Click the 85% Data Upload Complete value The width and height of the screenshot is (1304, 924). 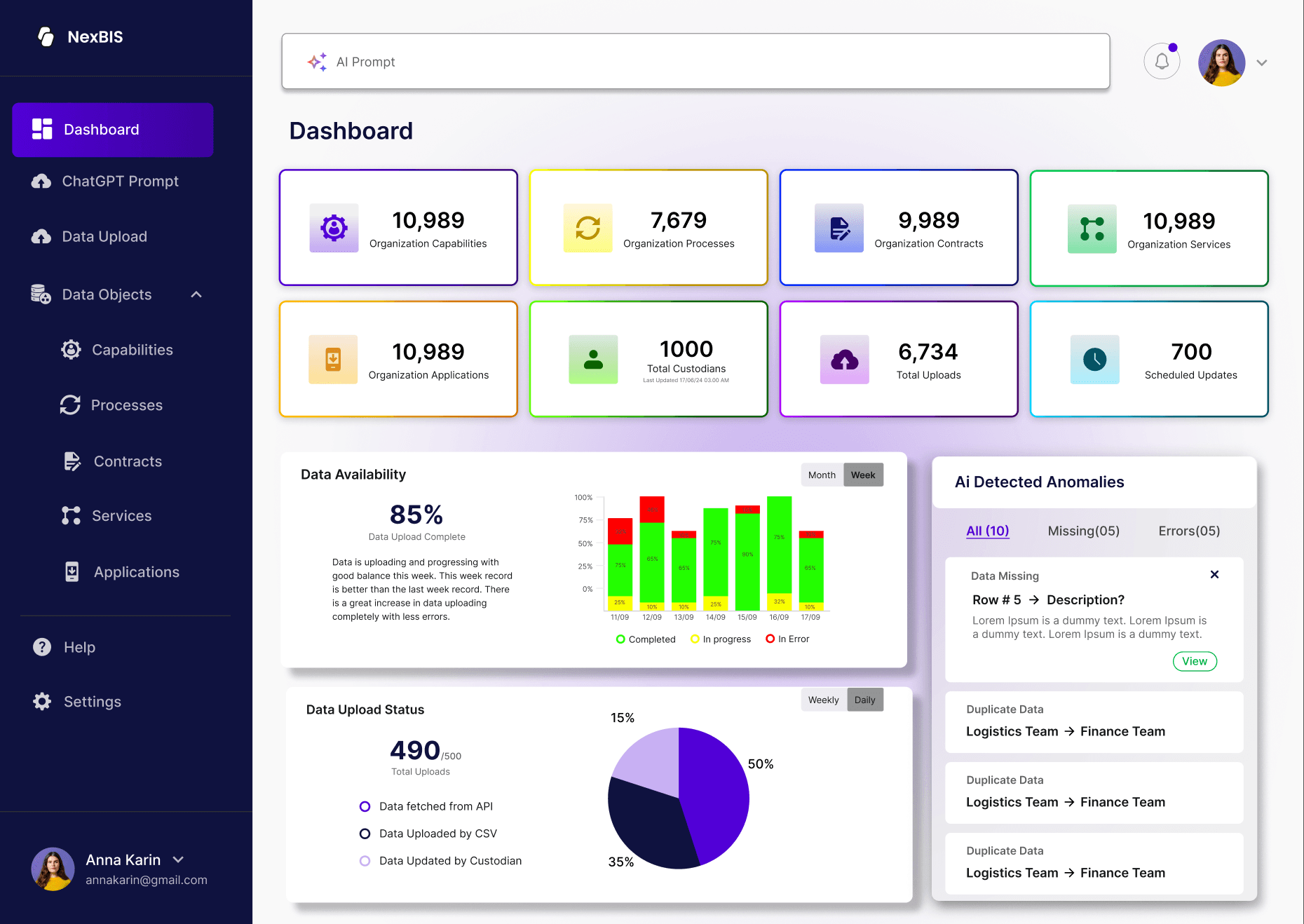pos(416,515)
